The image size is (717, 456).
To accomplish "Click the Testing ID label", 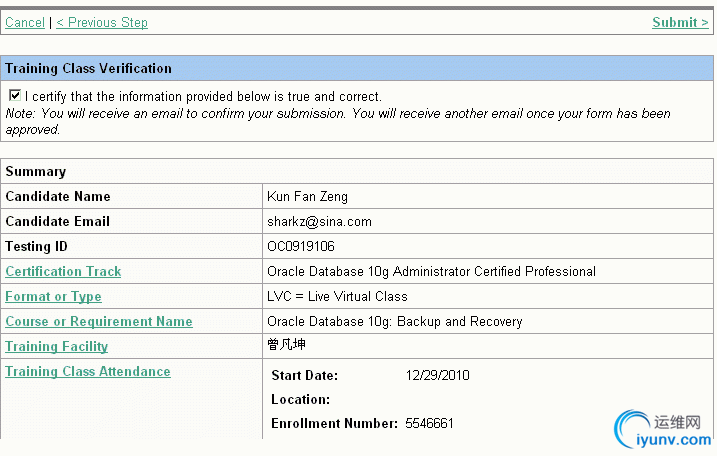I will tap(36, 247).
